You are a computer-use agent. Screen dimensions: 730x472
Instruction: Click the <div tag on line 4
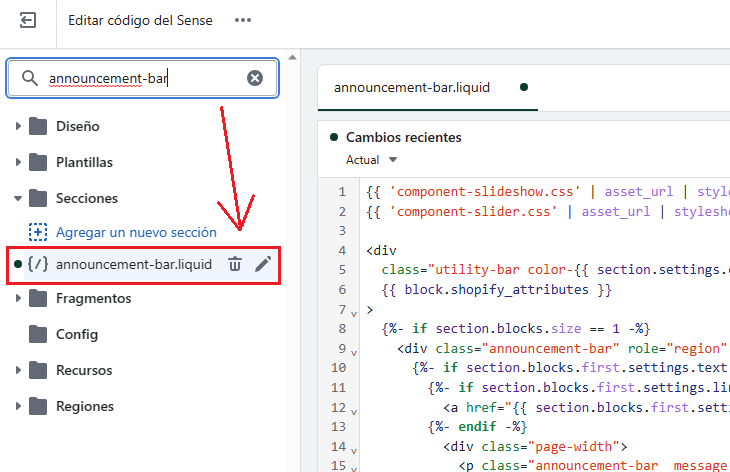tap(381, 250)
